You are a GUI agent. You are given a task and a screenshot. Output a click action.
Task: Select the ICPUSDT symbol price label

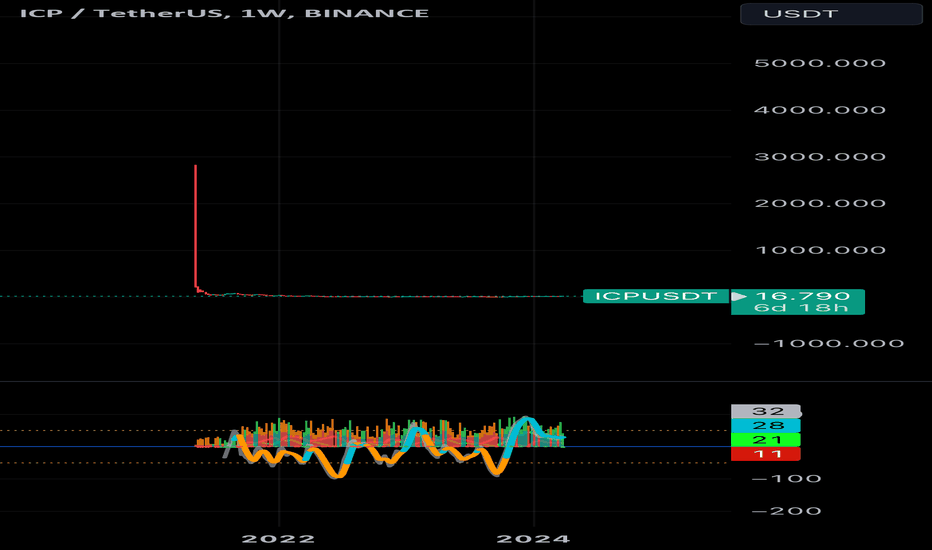[x=656, y=296]
